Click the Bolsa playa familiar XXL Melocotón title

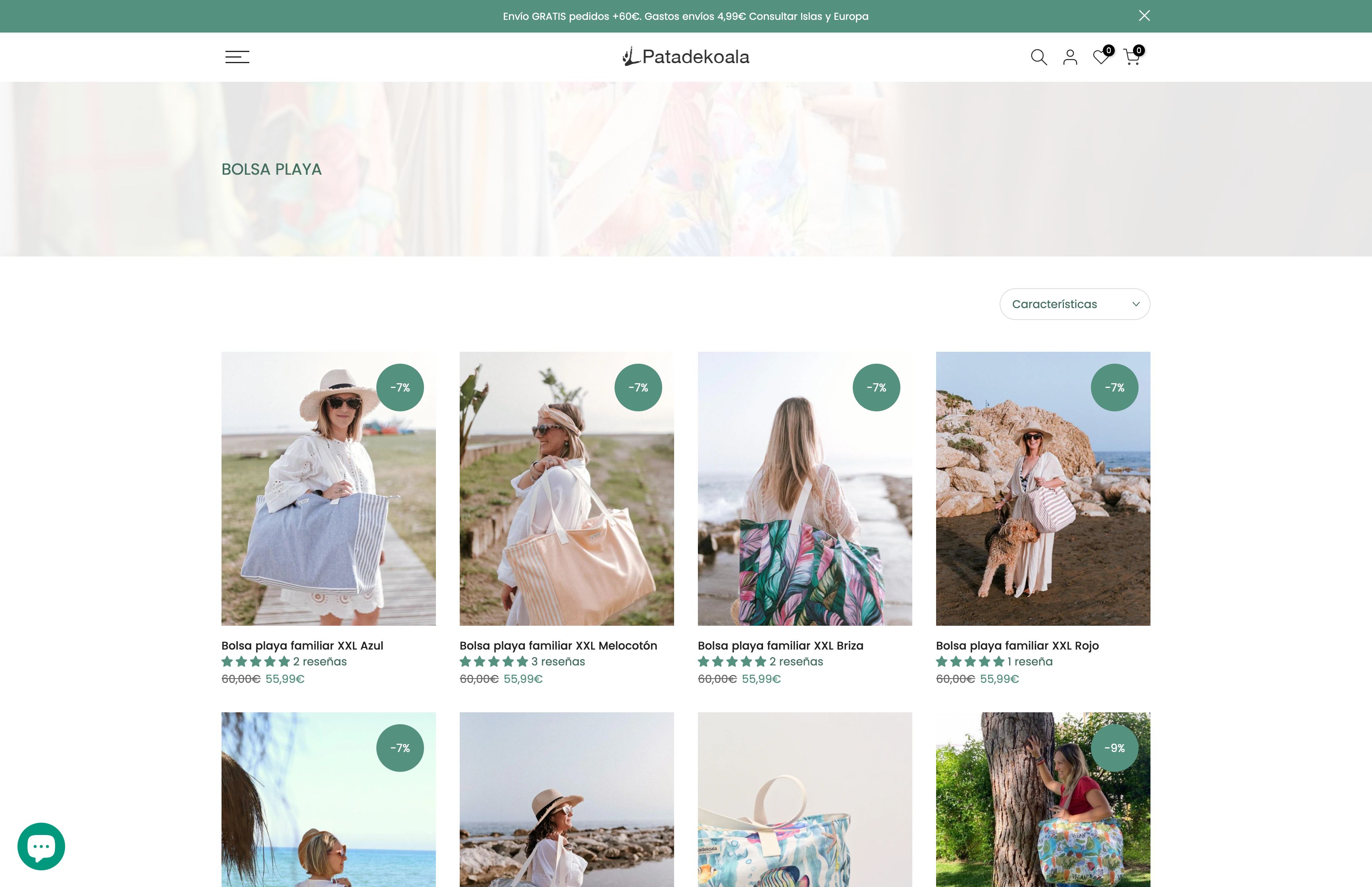[x=559, y=646]
